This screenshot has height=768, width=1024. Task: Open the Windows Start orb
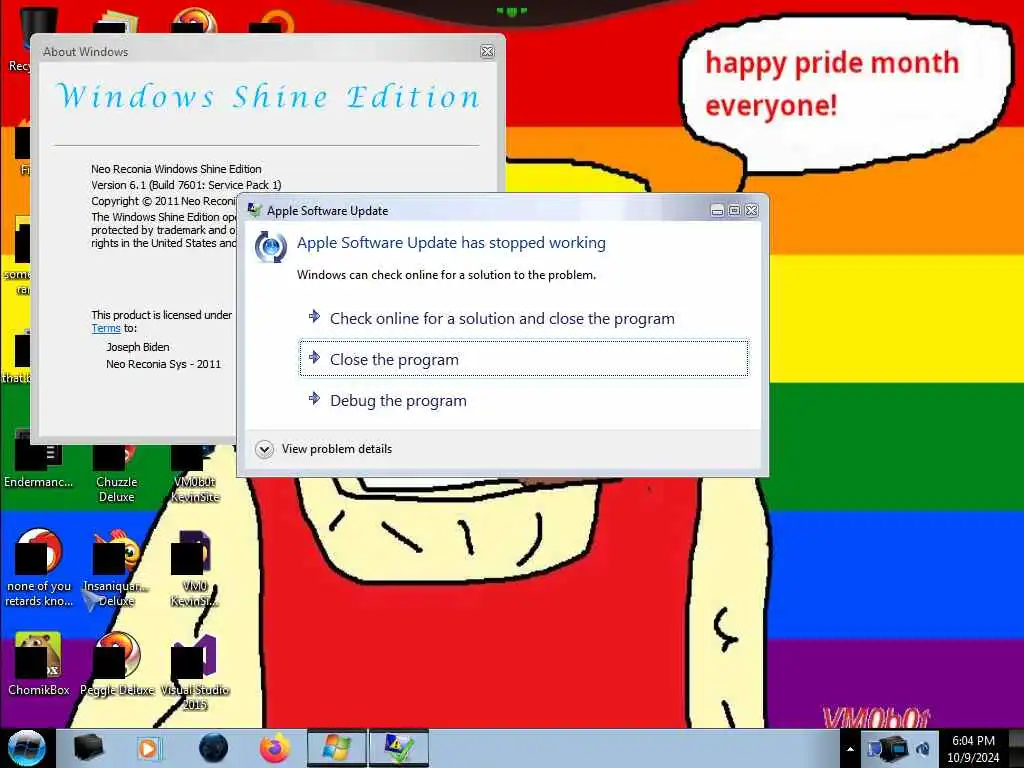coord(27,748)
